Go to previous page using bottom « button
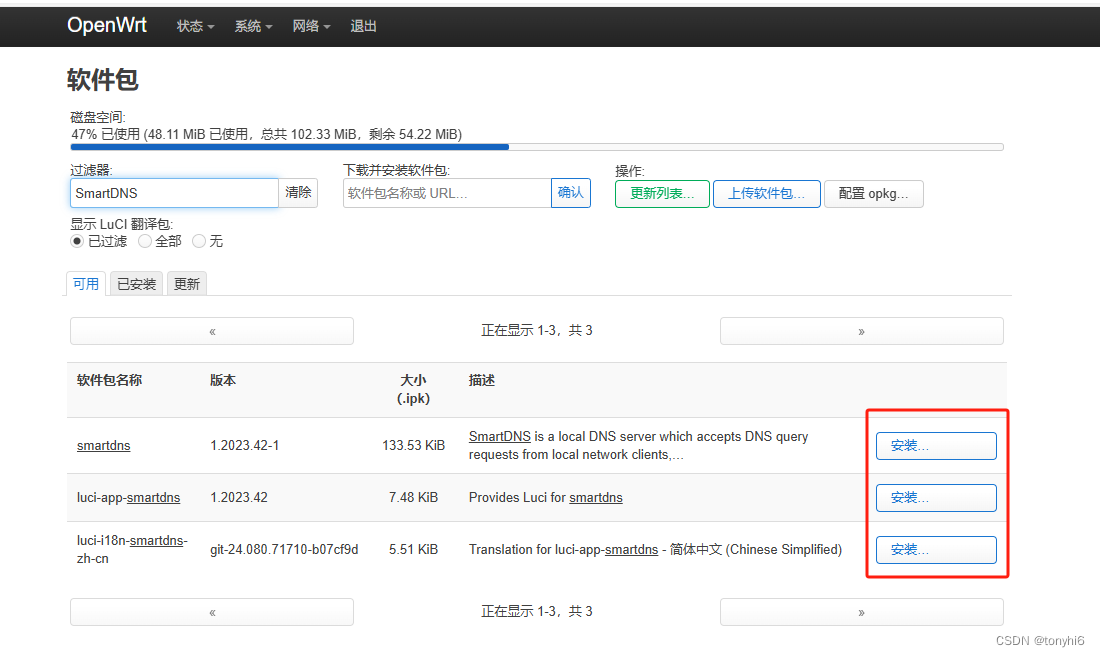Viewport: 1100px width, 657px height. tap(212, 612)
